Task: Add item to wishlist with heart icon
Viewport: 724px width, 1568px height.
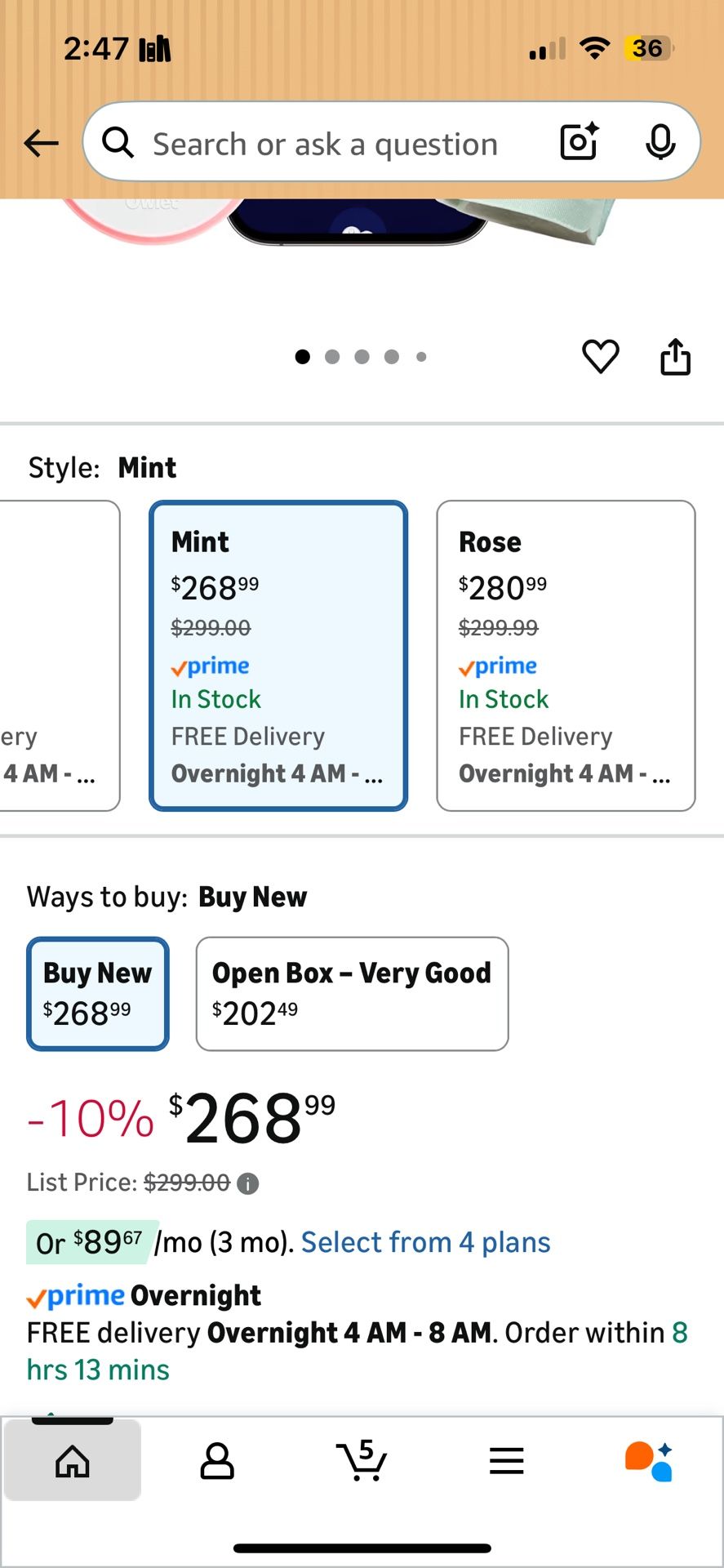Action: tap(600, 356)
